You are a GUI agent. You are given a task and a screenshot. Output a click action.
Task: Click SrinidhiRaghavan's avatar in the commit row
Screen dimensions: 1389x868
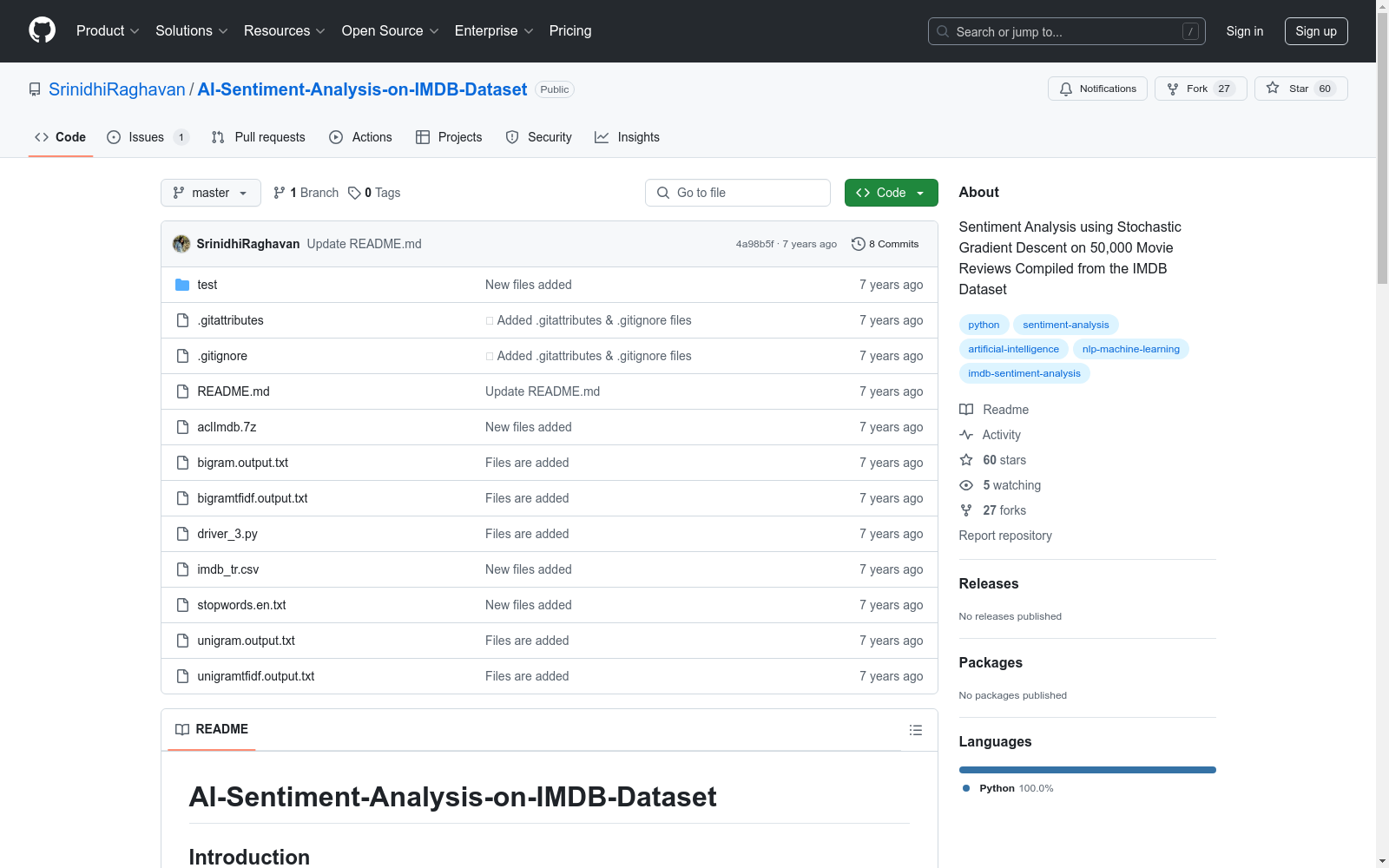(x=181, y=244)
